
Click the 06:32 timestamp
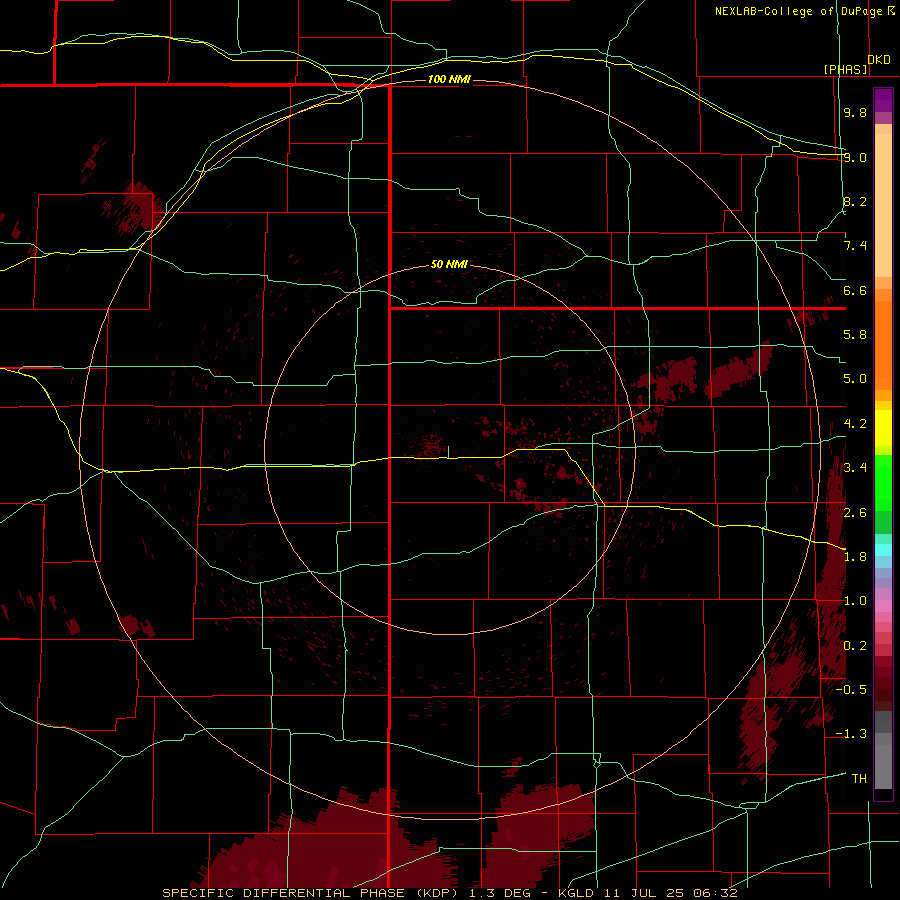715,893
